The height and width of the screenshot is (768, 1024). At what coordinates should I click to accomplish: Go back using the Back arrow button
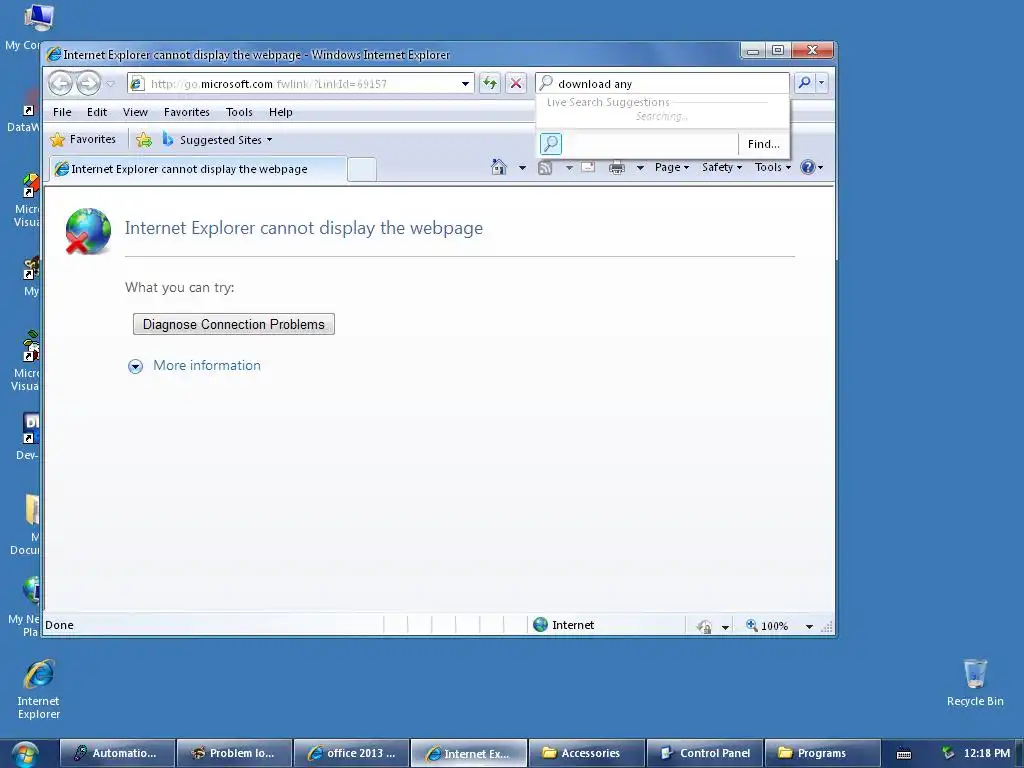pyautogui.click(x=61, y=84)
